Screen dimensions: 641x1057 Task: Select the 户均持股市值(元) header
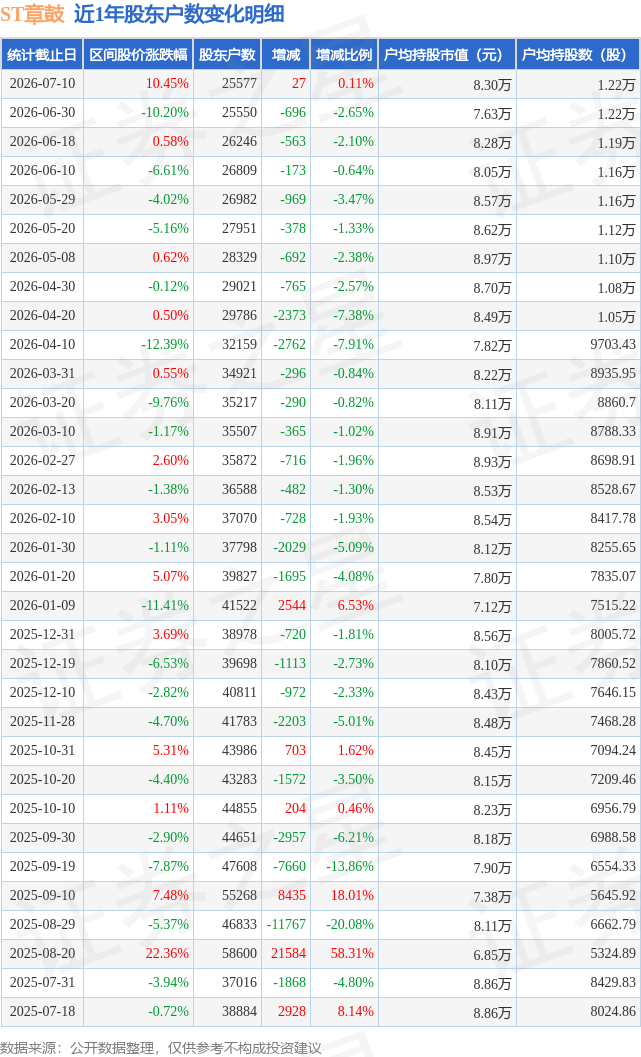coord(447,55)
